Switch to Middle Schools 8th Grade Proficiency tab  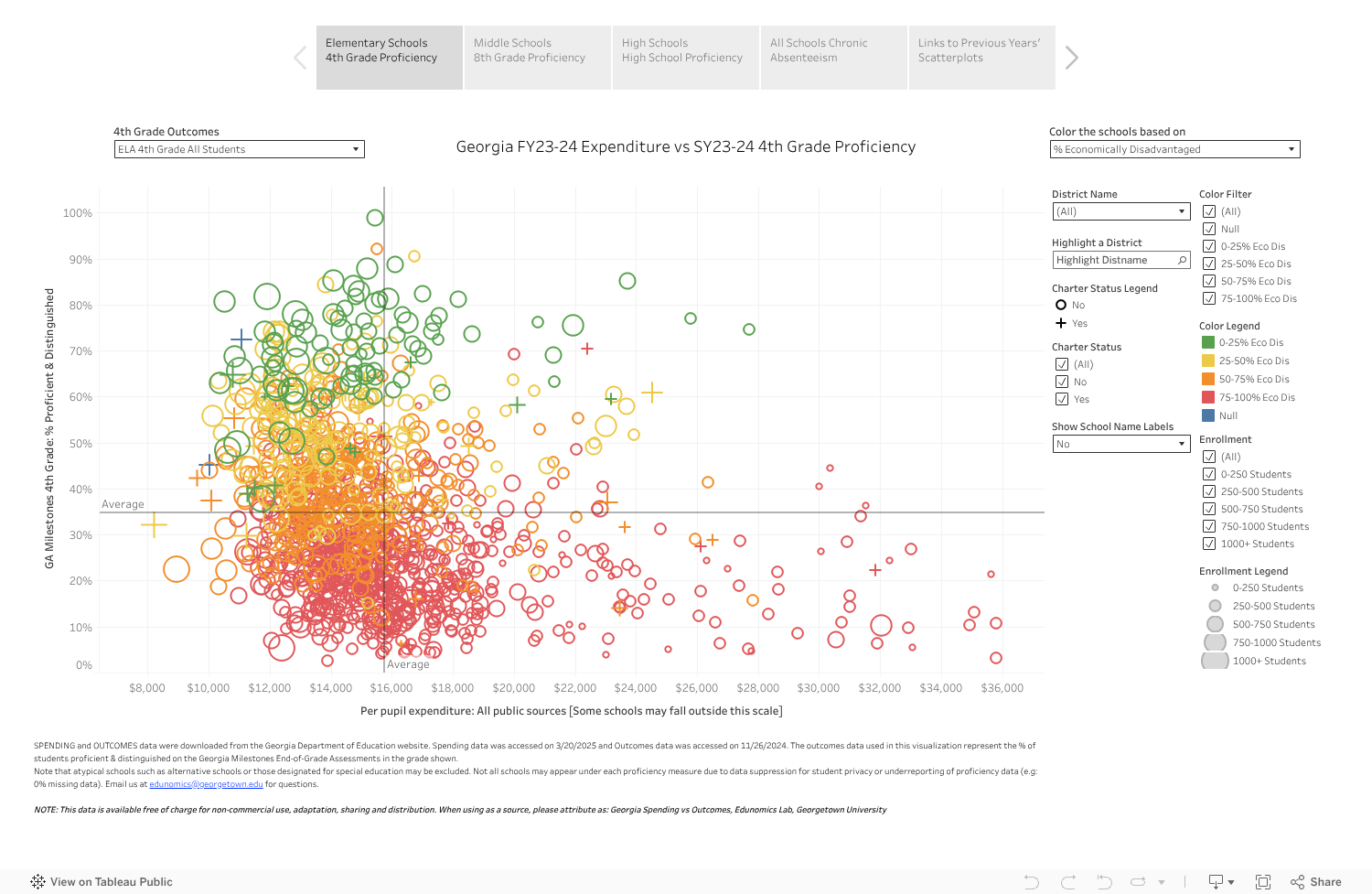537,58
